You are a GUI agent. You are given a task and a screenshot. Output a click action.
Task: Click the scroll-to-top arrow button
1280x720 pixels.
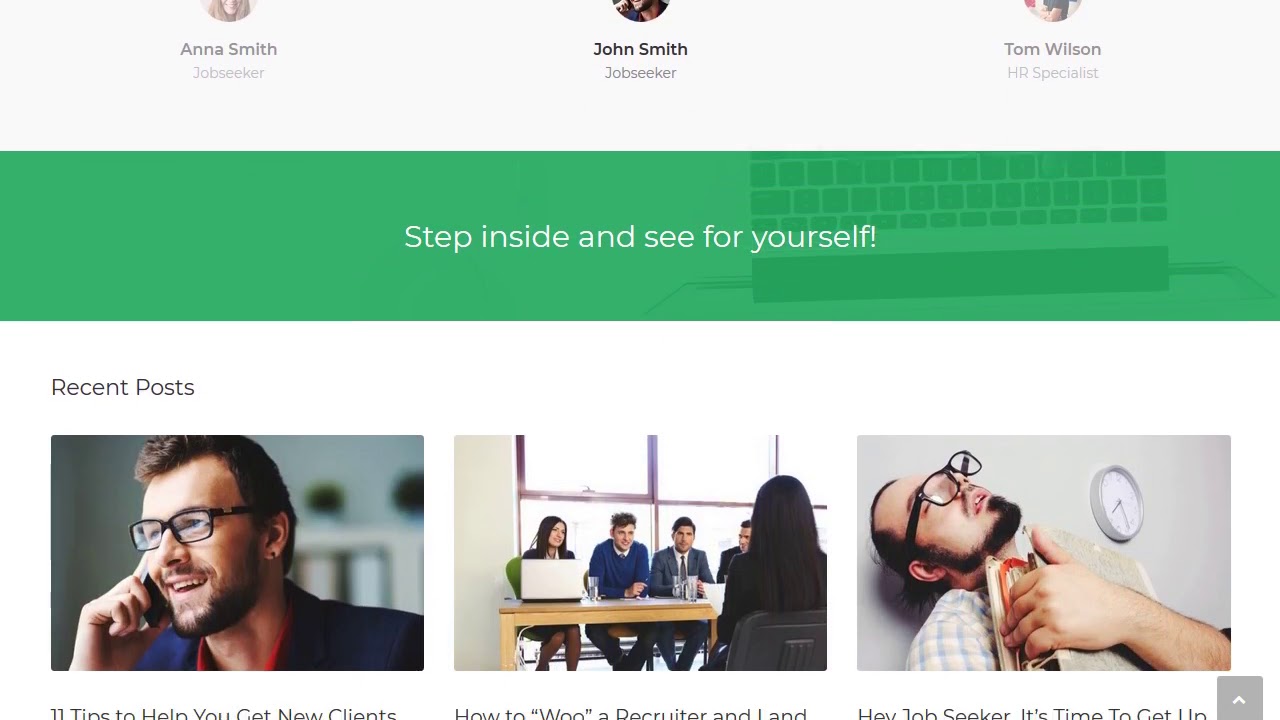(1239, 698)
